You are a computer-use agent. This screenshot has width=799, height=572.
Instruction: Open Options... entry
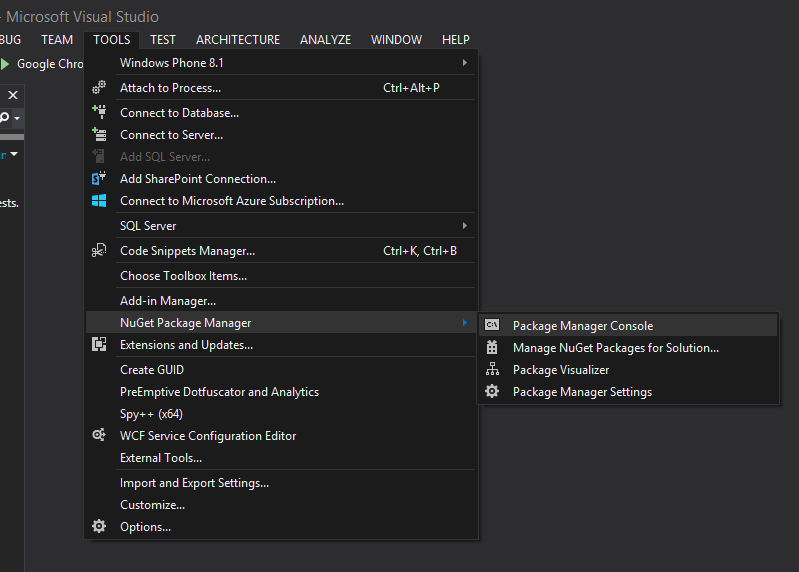(x=281, y=527)
